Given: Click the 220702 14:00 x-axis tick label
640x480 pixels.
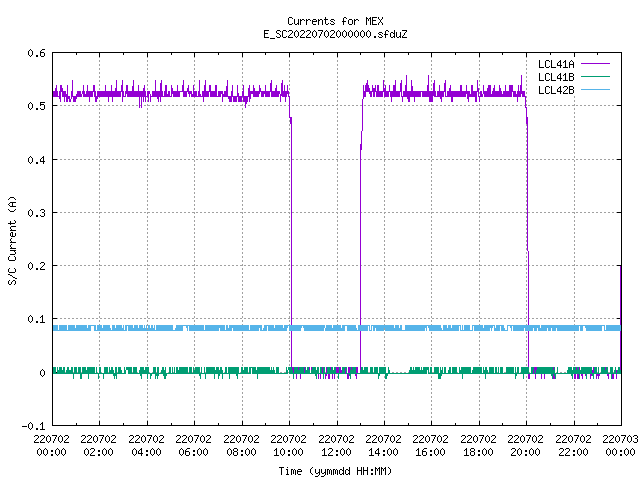Looking at the screenshot, I should pyautogui.click(x=383, y=446).
